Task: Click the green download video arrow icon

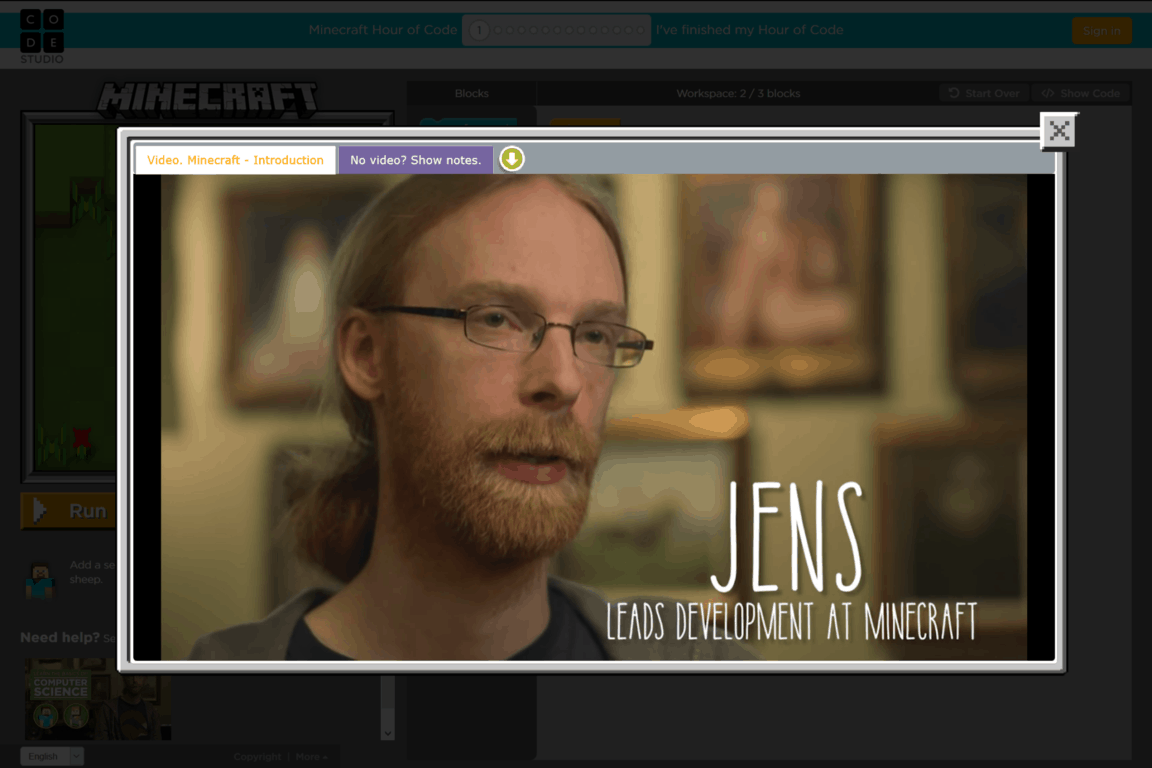Action: click(x=512, y=159)
